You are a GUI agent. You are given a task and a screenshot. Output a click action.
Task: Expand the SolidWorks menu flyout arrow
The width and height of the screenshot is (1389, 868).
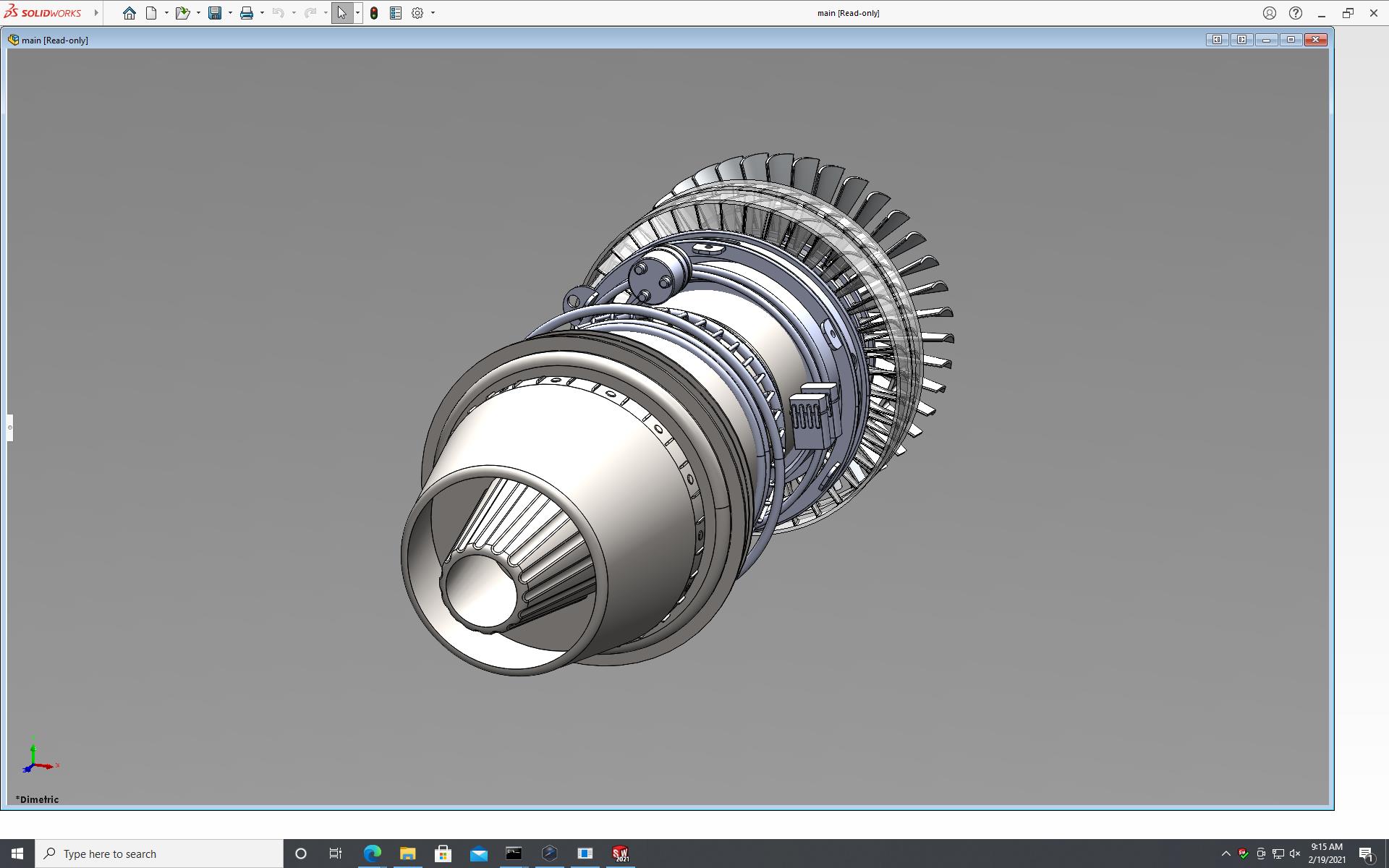click(95, 13)
